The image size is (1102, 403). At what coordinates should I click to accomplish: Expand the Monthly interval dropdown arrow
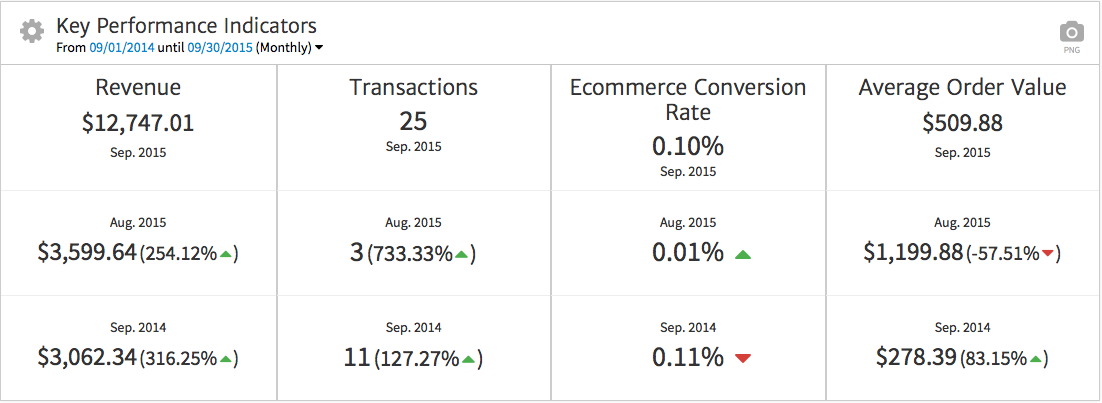pos(319,48)
